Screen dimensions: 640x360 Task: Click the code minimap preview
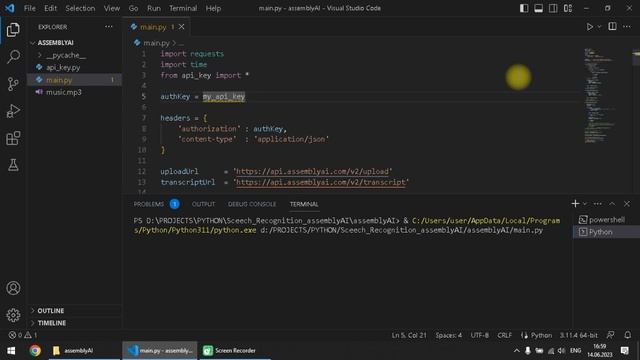[599, 96]
